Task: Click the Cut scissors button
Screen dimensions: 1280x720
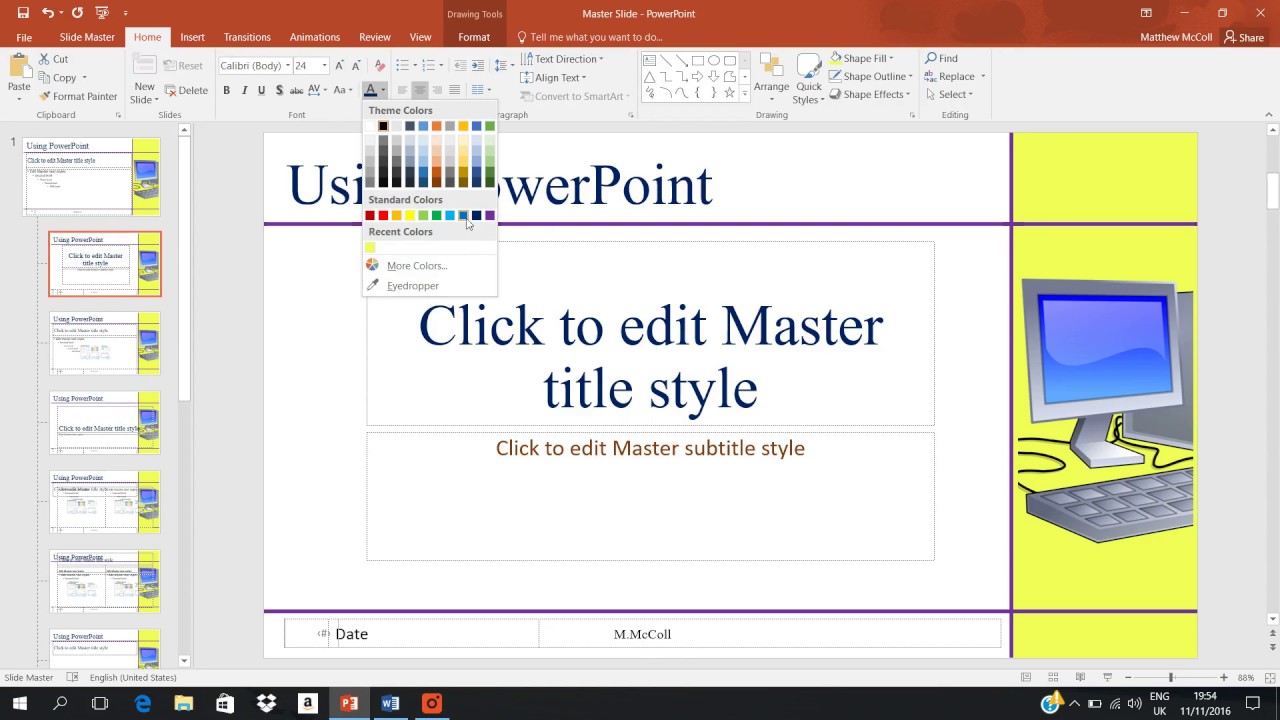Action: click(54, 59)
